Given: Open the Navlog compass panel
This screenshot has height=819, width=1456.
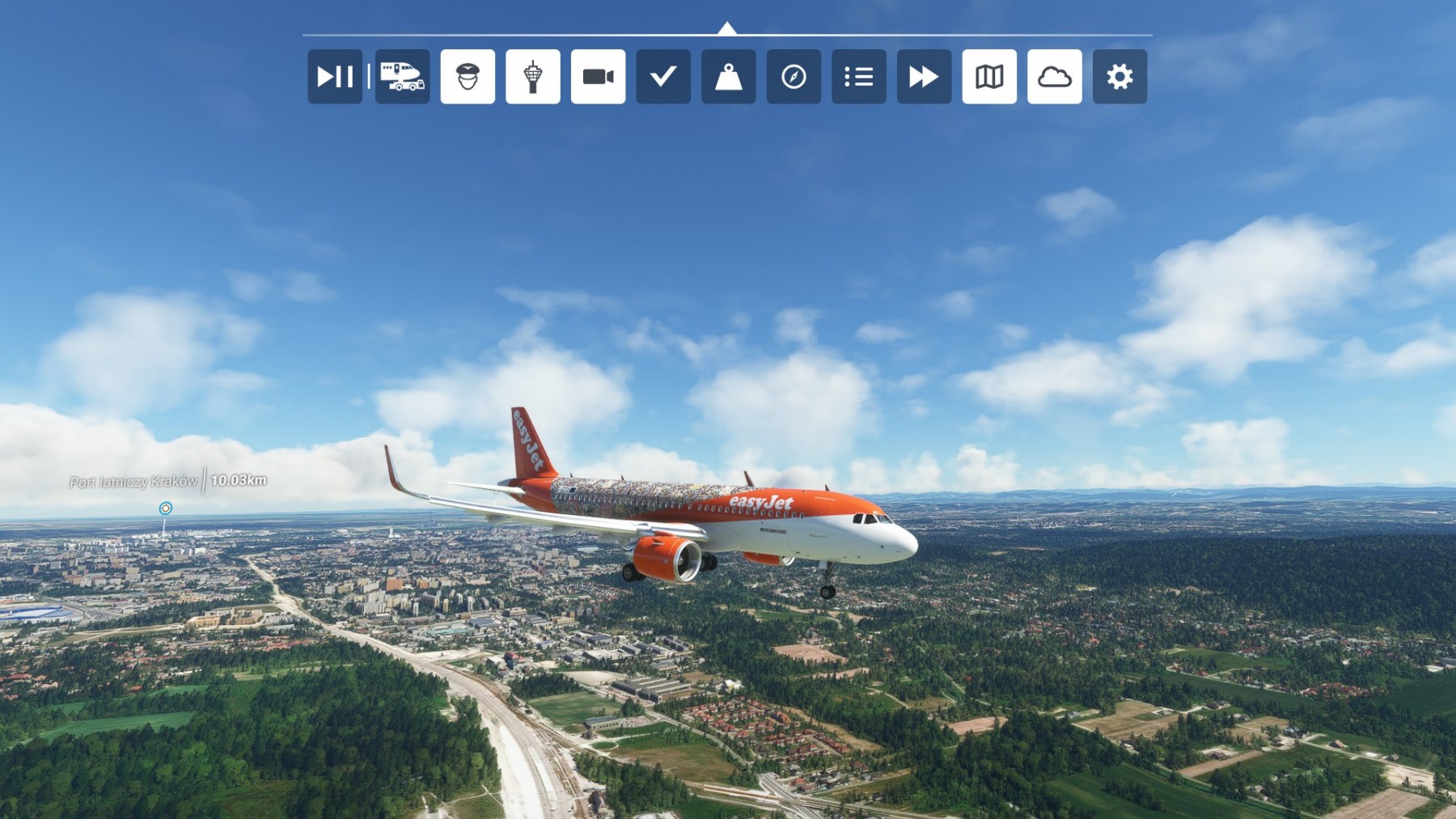Looking at the screenshot, I should coord(794,77).
